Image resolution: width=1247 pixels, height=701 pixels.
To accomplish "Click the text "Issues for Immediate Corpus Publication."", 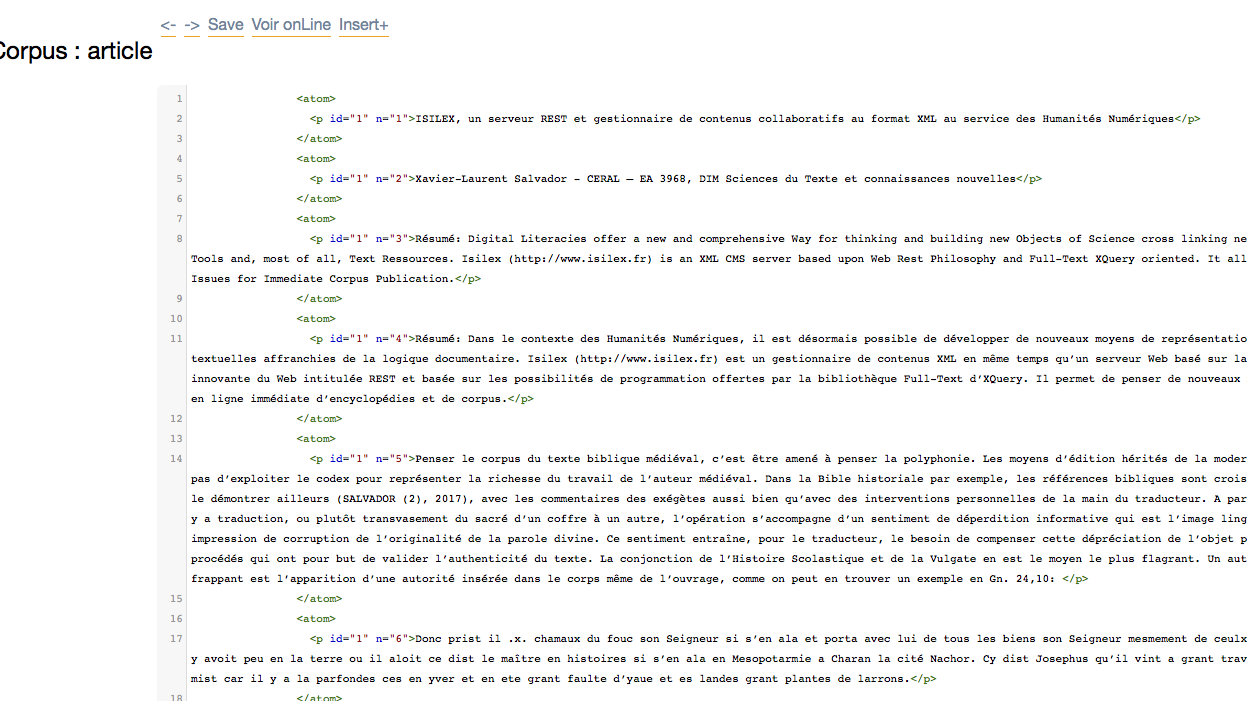I will point(323,279).
